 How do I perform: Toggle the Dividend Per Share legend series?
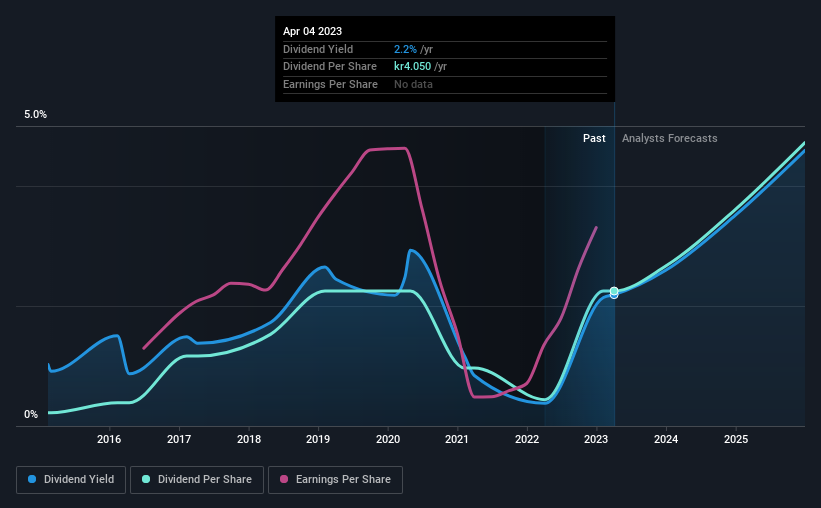[197, 480]
